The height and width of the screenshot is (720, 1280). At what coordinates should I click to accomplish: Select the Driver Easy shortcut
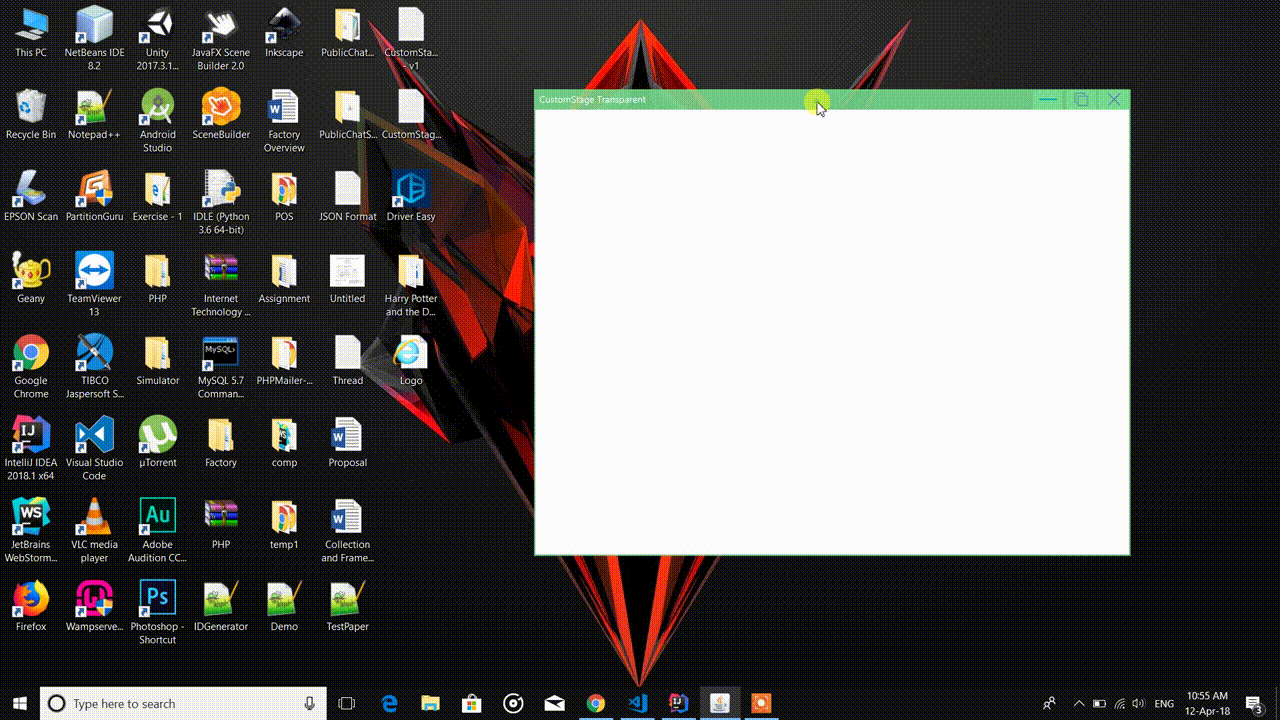coord(411,196)
